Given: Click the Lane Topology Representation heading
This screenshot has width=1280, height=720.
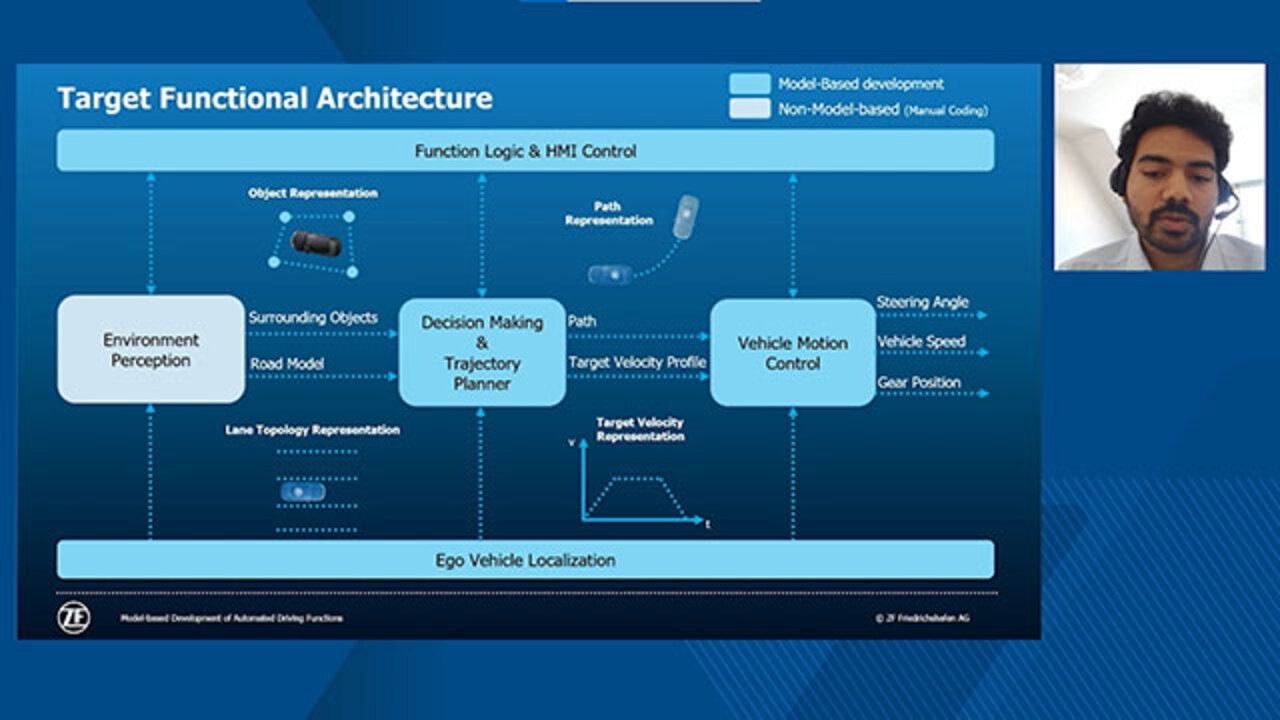Looking at the screenshot, I should click(x=312, y=430).
